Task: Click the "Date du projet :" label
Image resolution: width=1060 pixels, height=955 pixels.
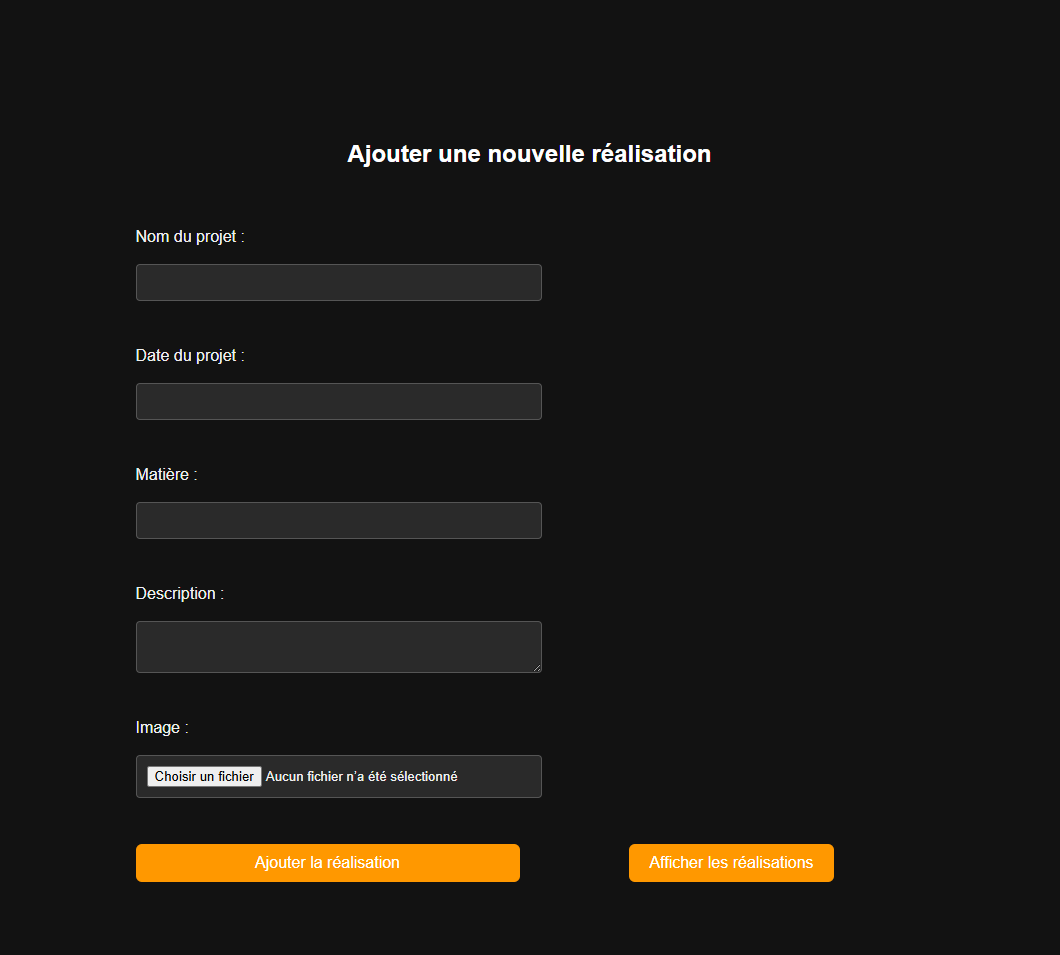Action: 190,356
